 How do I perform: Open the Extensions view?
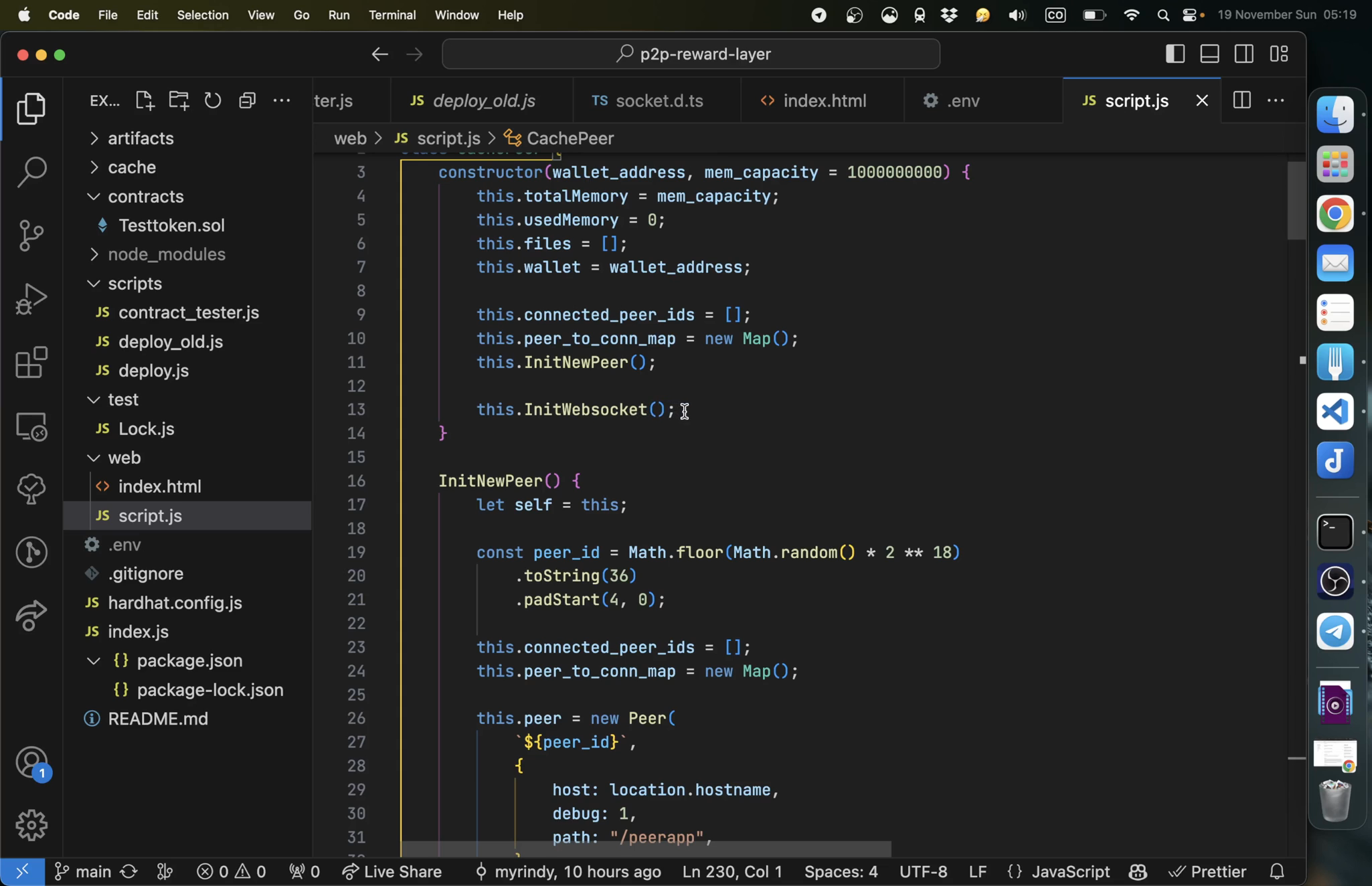[x=31, y=363]
